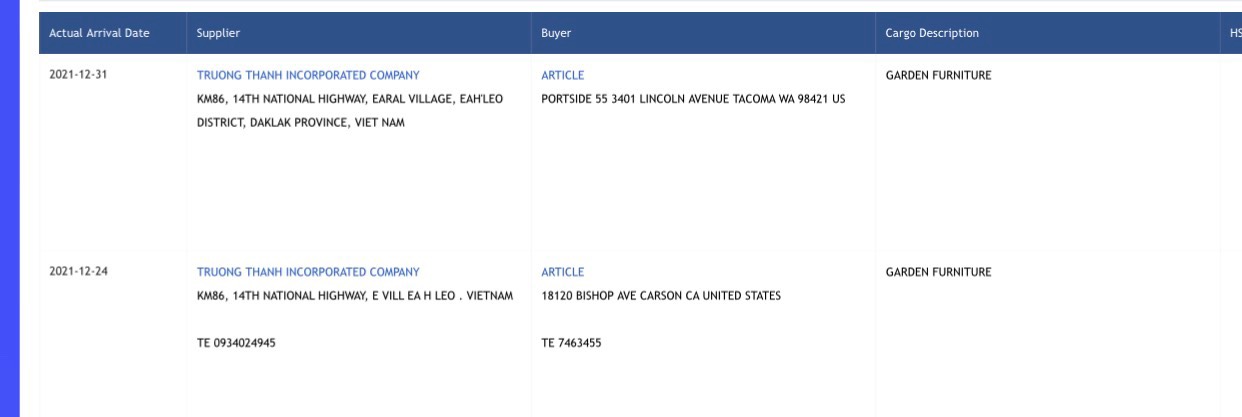1242x417 pixels.
Task: Click the Tacoma WA buyer address
Action: [692, 99]
